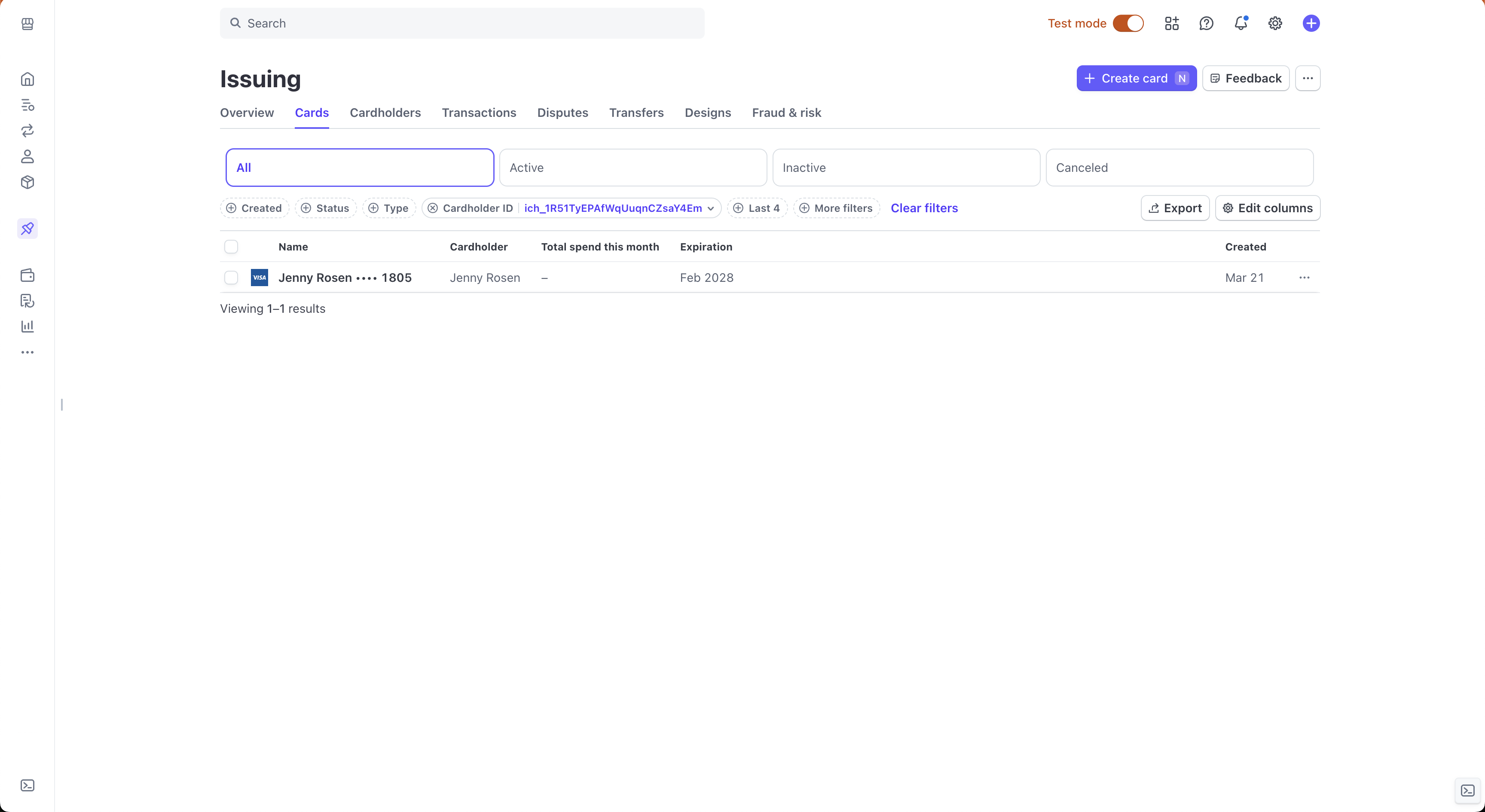Toggle Test mode switch off

coord(1128,23)
